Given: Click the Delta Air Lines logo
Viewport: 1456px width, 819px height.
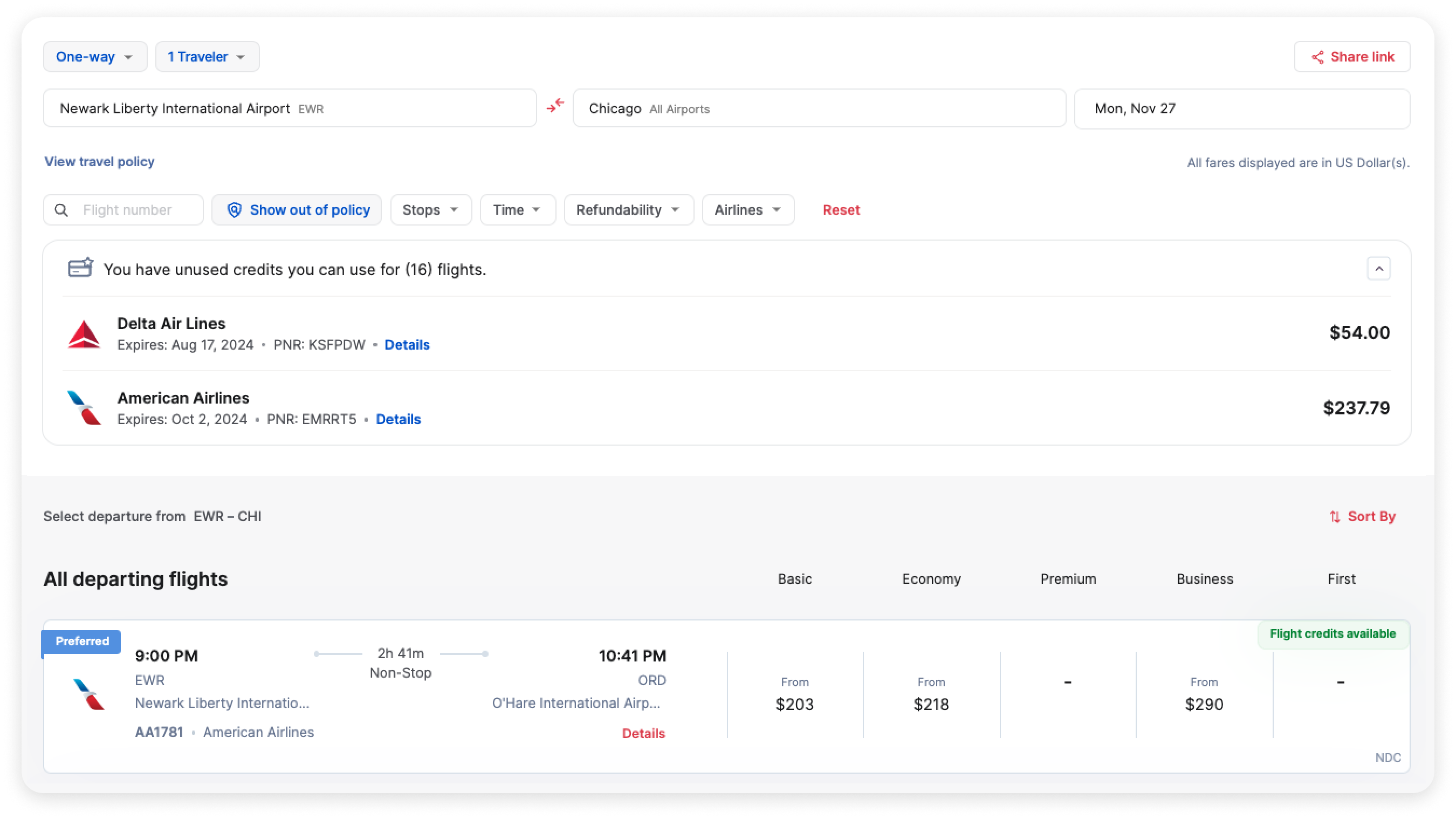Looking at the screenshot, I should 84,335.
